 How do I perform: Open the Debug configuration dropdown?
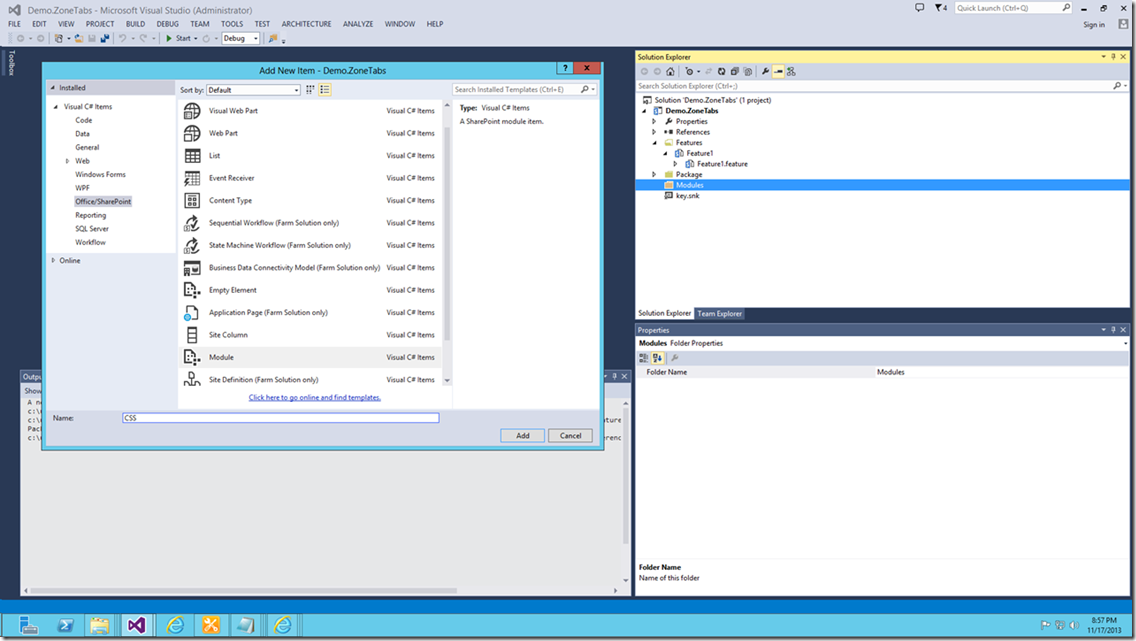tap(241, 38)
